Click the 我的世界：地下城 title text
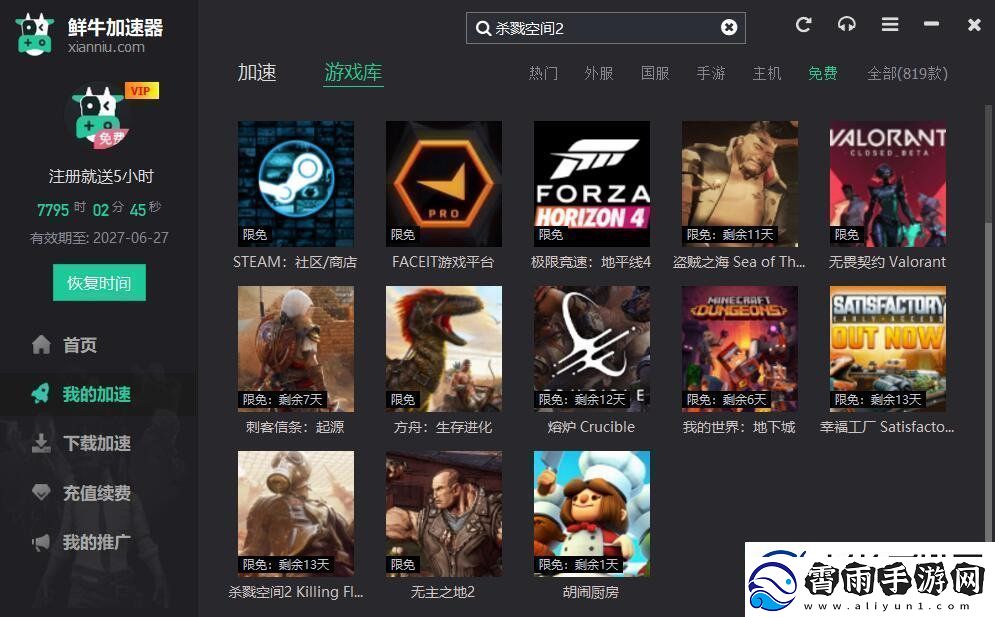Screen dimensions: 995x617 [x=739, y=427]
